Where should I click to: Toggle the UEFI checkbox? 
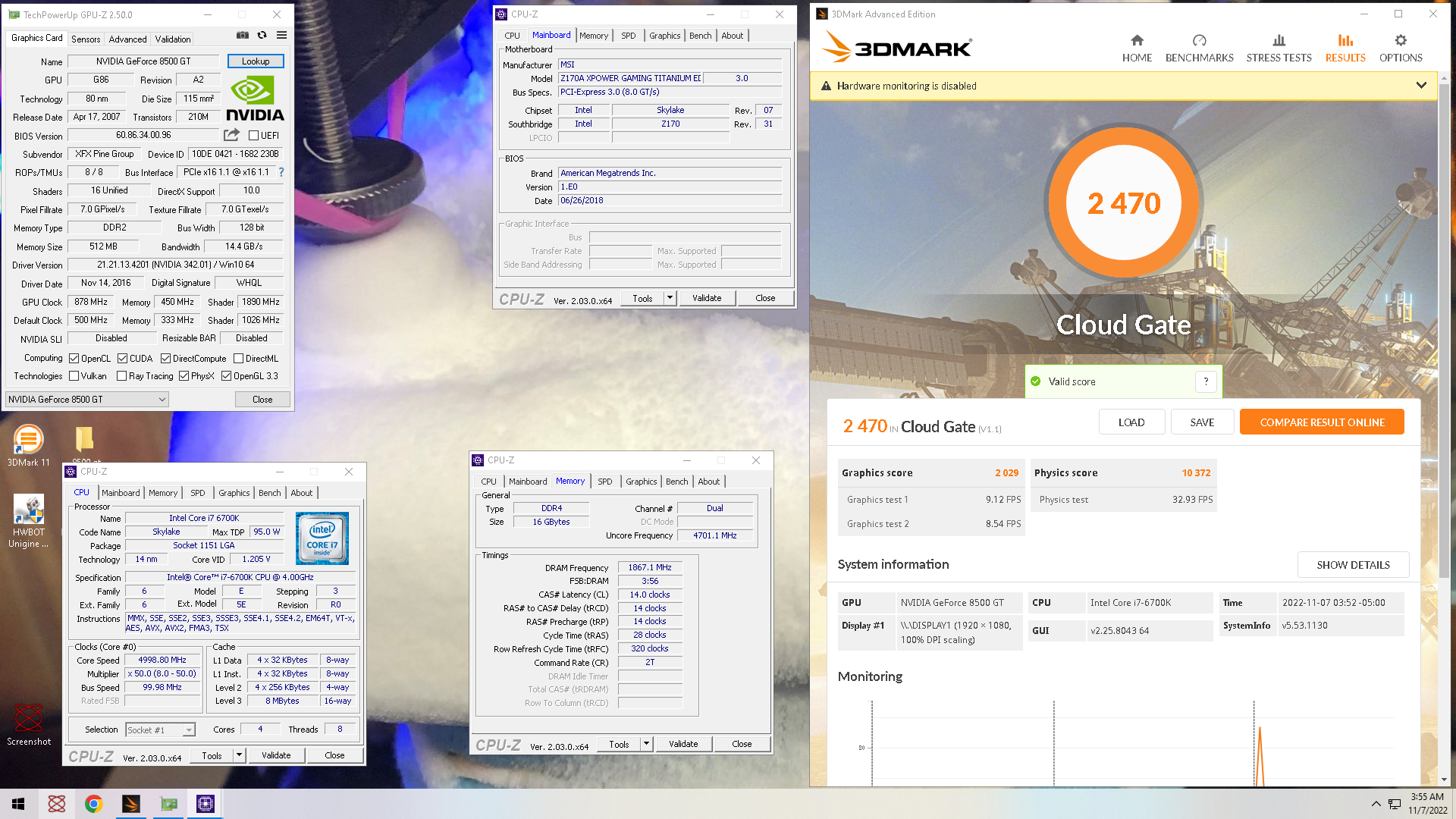[x=254, y=136]
